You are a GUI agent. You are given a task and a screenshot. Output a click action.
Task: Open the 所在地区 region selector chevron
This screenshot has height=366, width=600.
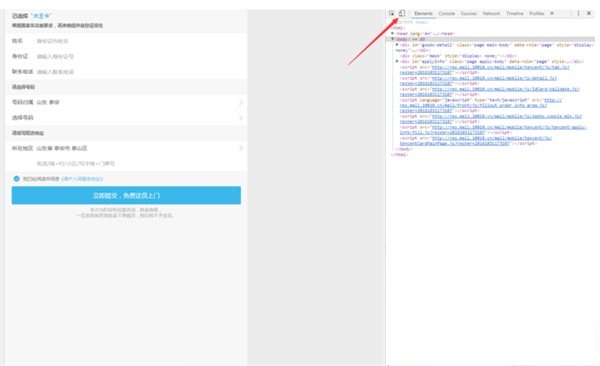(x=241, y=148)
